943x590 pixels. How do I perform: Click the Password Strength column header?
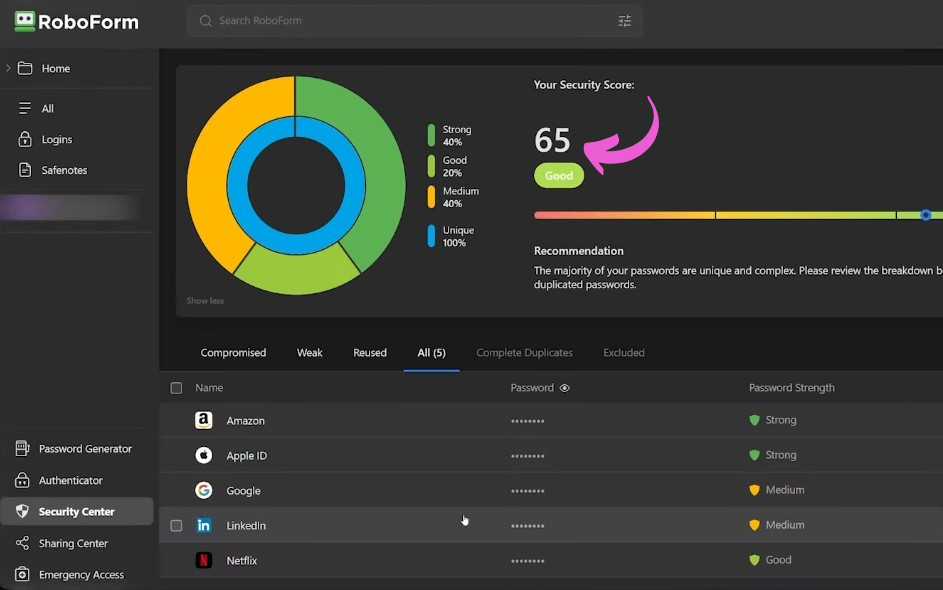point(791,388)
